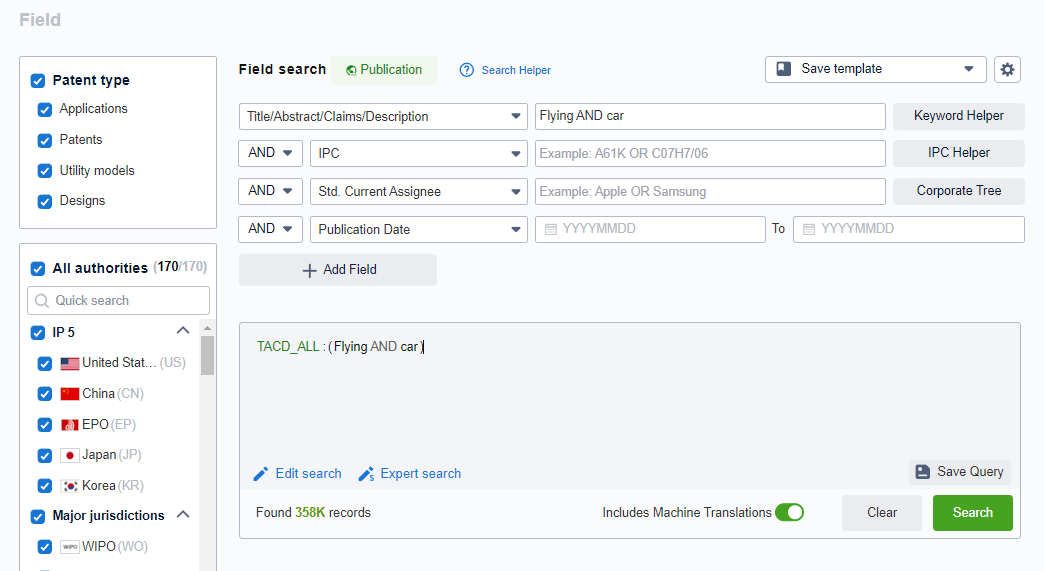Collapse the IP 5 authorities group

pos(182,331)
